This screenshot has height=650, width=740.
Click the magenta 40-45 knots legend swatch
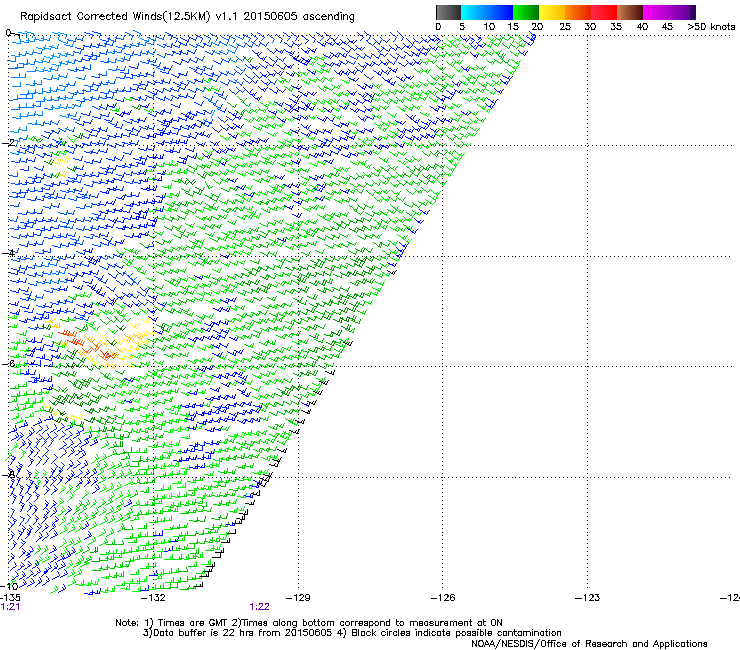(x=656, y=12)
